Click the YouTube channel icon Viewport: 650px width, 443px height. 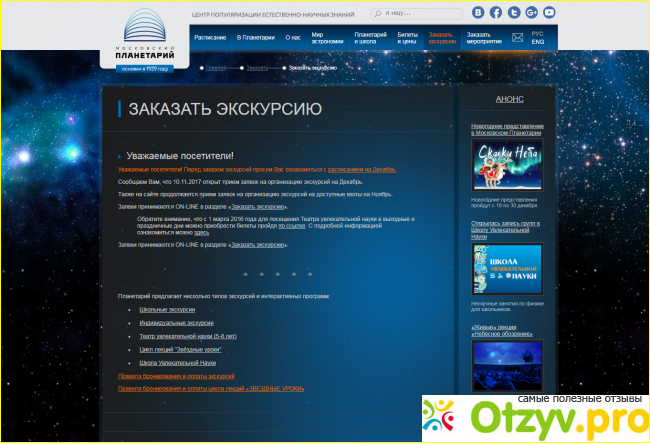[x=547, y=12]
